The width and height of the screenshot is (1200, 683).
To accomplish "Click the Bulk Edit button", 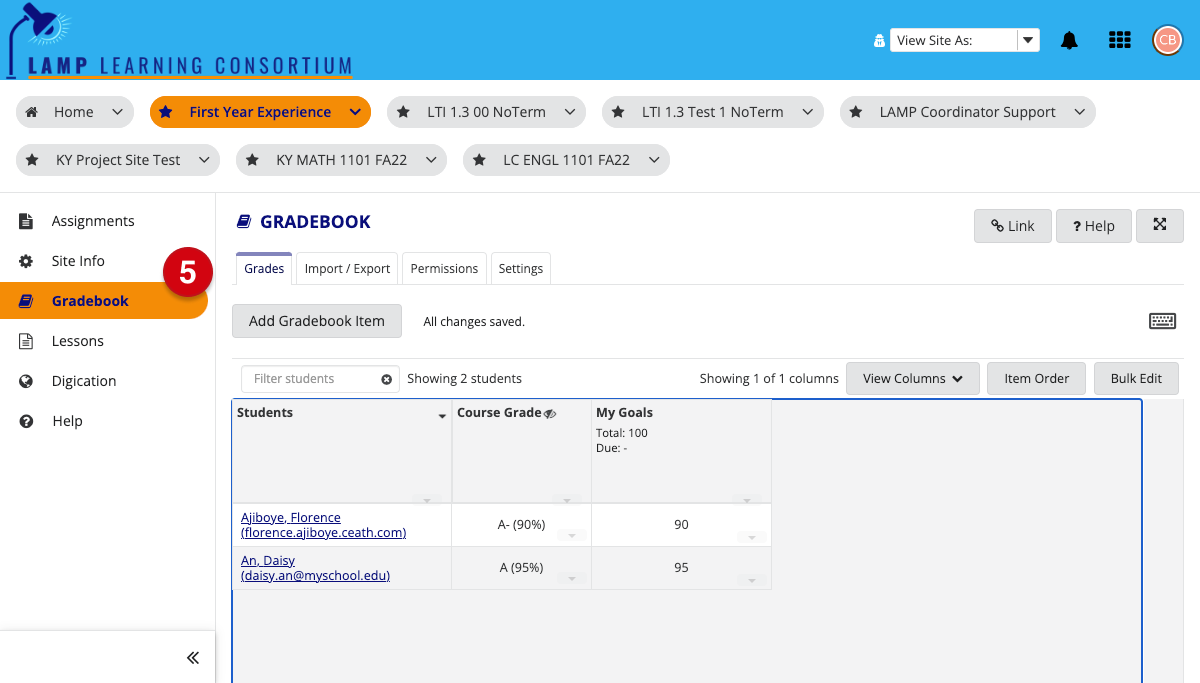I will click(1136, 379).
